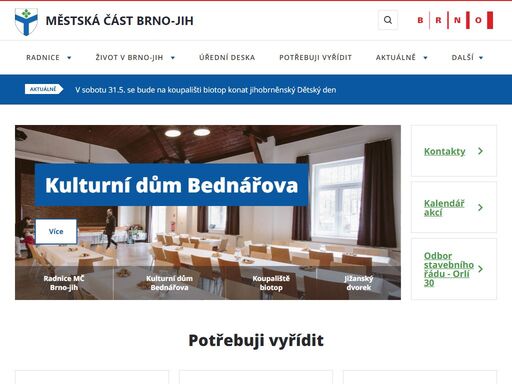Screen dimensions: 512x384
Task: Click the Více button on the slider
Action: tap(56, 231)
